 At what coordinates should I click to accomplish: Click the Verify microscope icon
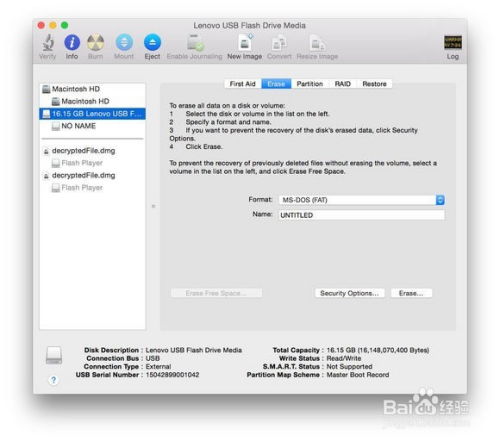click(48, 43)
